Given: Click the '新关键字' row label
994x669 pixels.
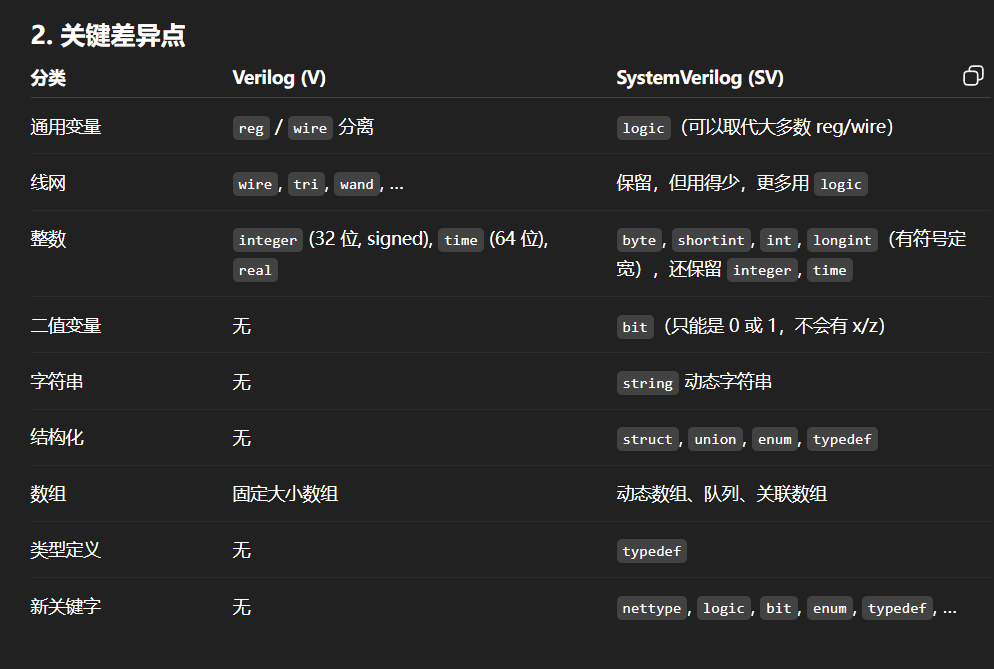Looking at the screenshot, I should [66, 607].
